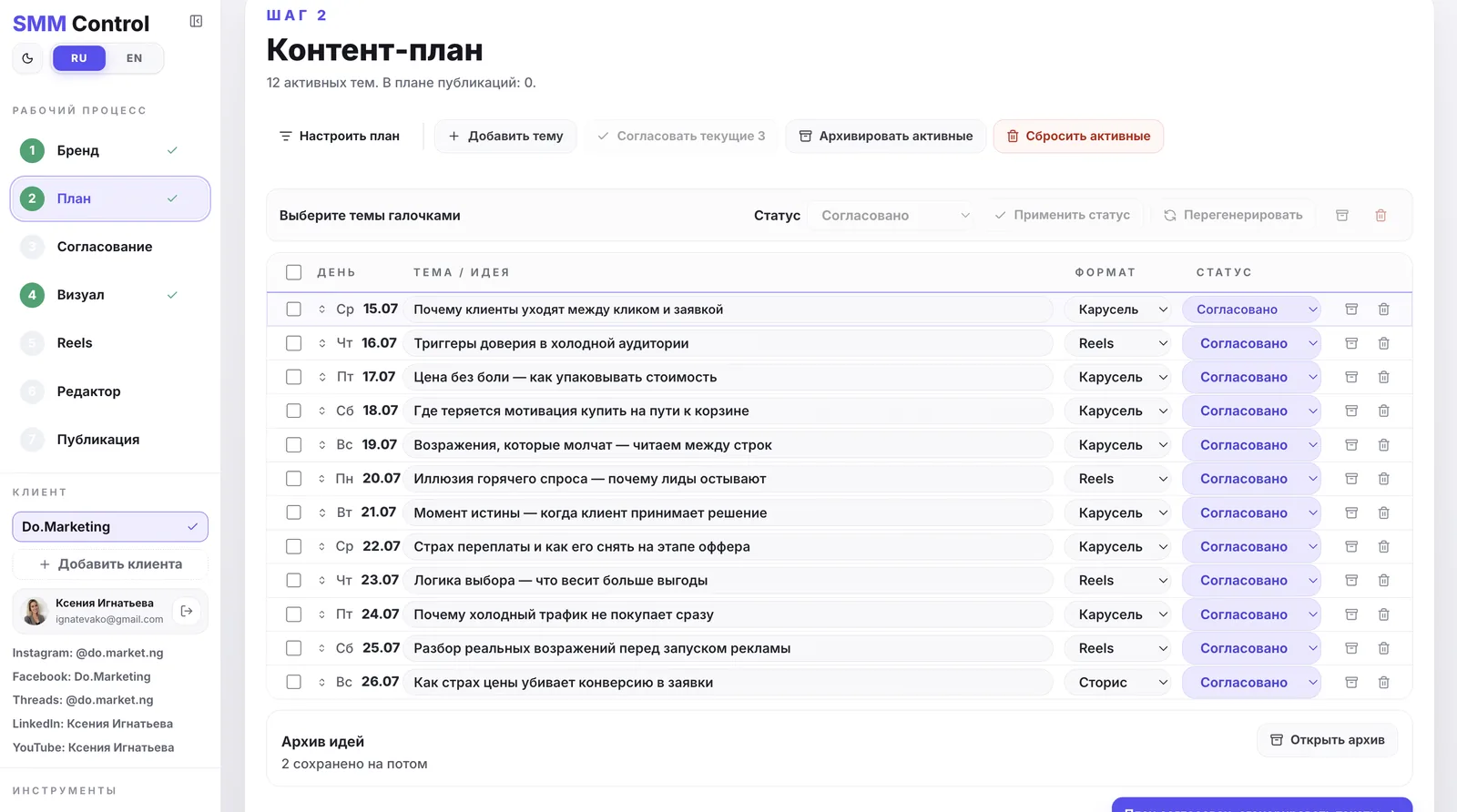Viewport: 1457px width, 812px height.
Task: Go to Редактор step
Action: coord(110,391)
